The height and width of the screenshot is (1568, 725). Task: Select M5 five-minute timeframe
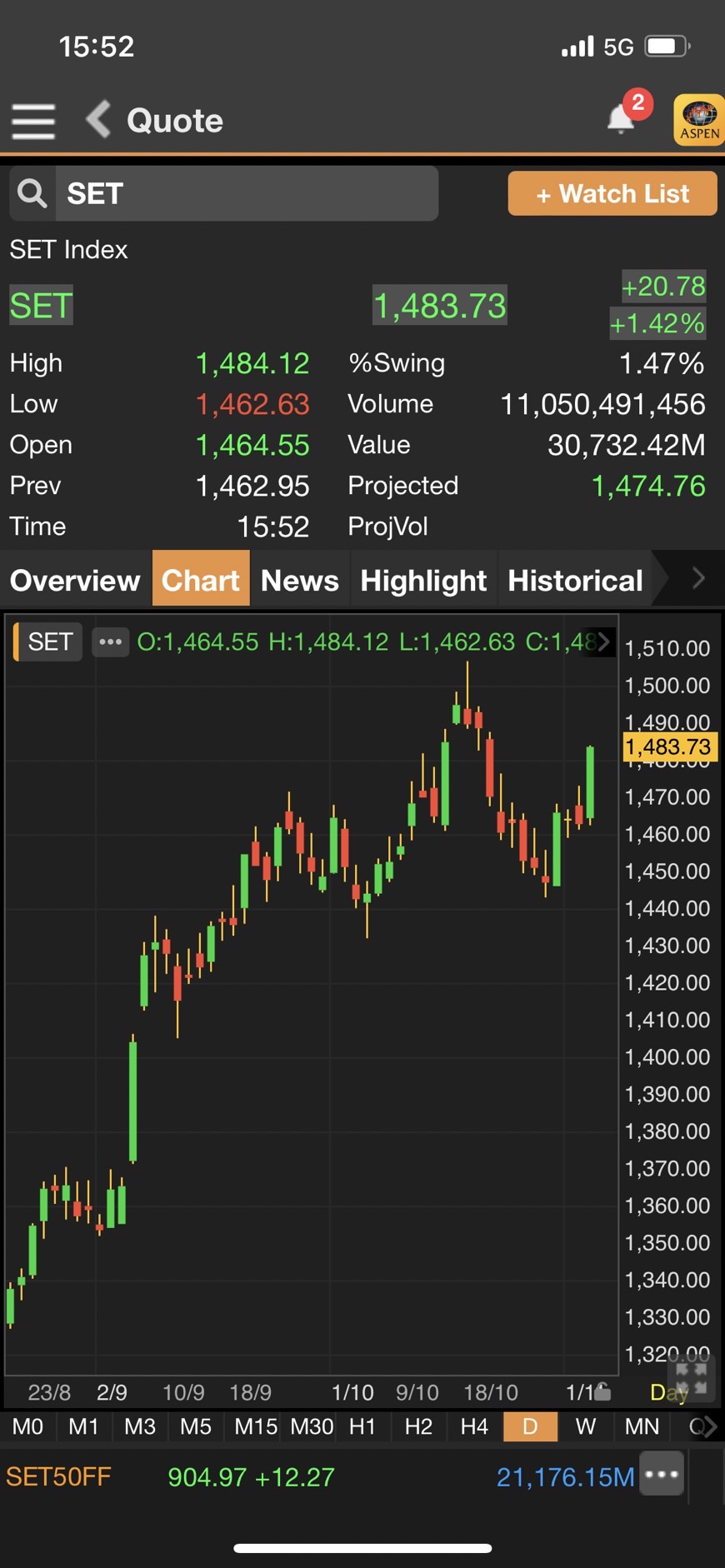(196, 1426)
